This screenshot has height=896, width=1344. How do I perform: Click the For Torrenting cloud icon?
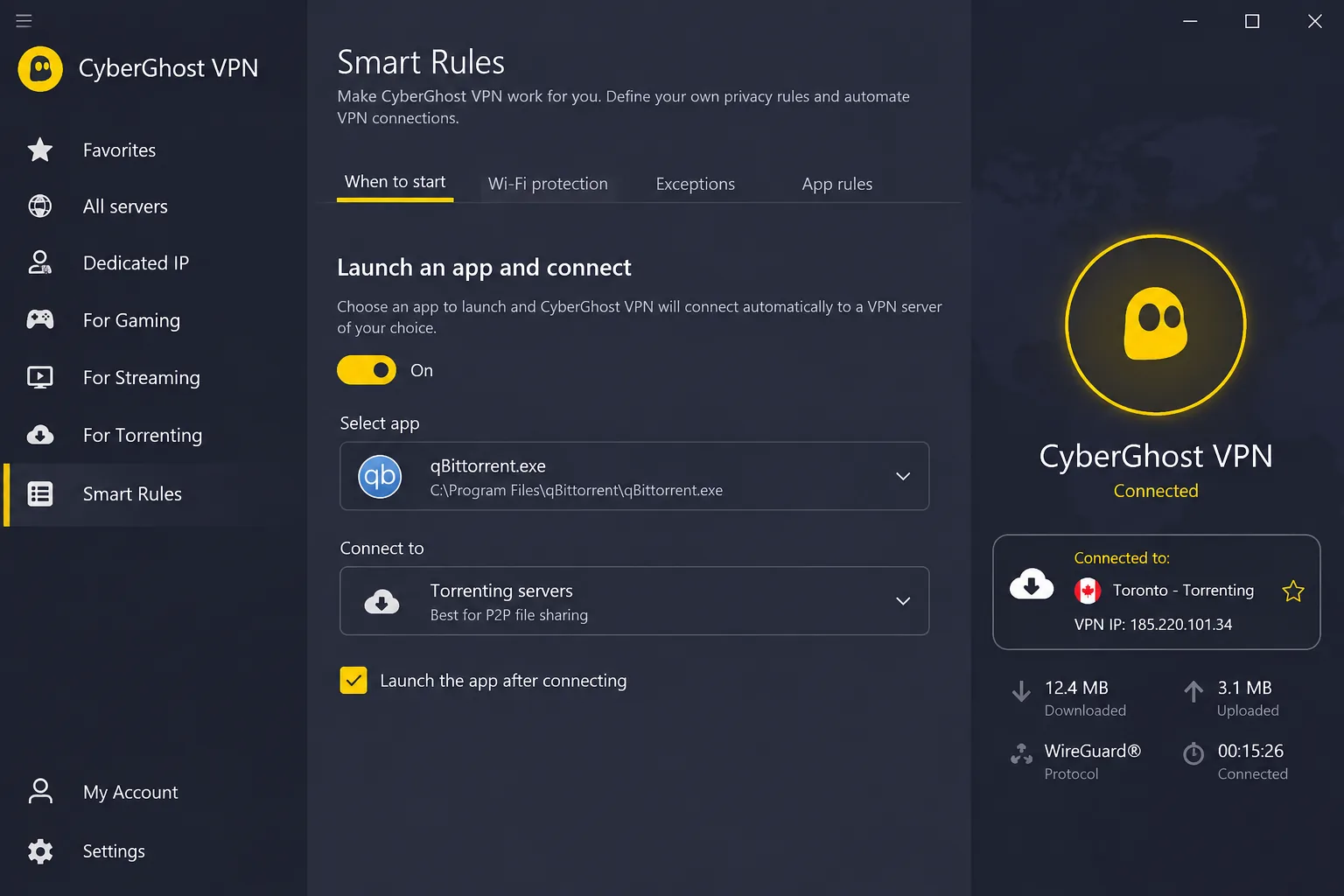pyautogui.click(x=40, y=435)
